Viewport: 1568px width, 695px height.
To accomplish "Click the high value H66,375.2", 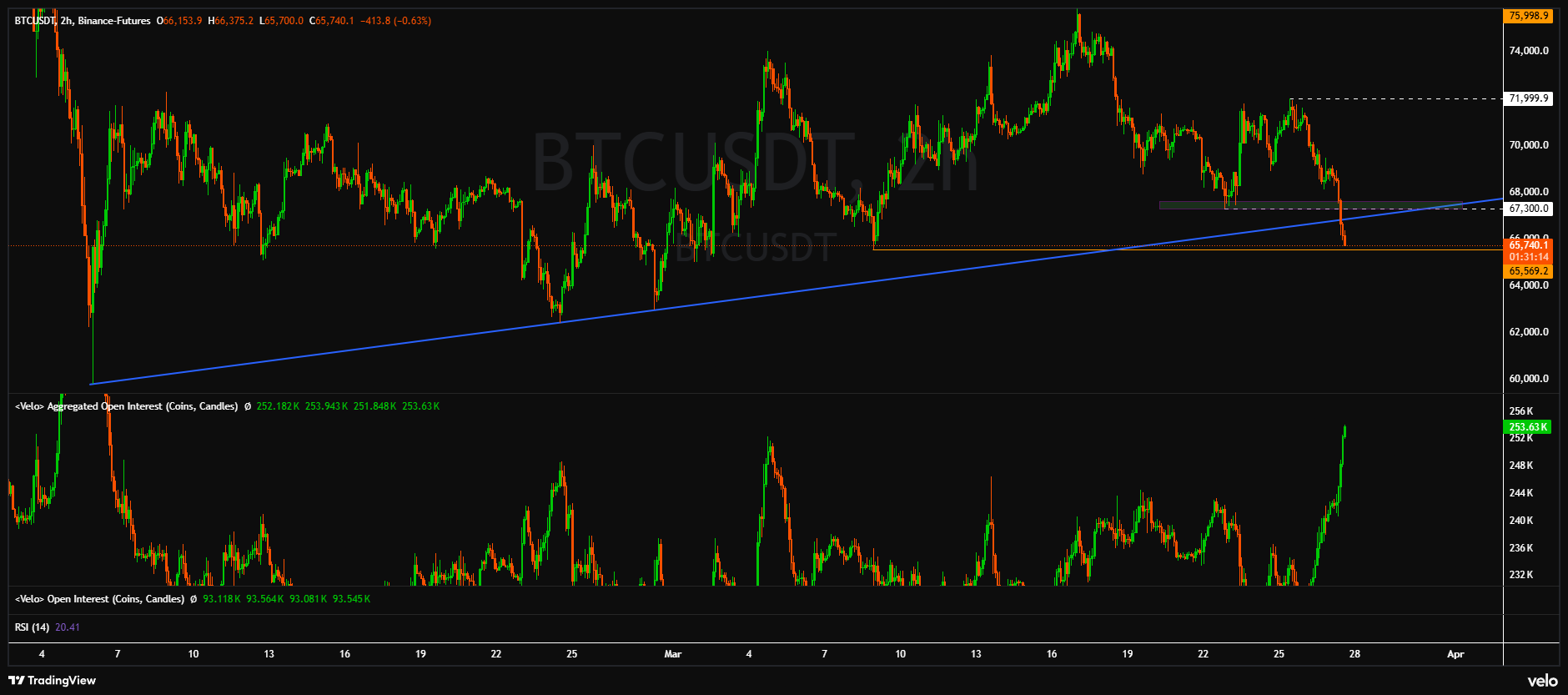I will coord(230,20).
